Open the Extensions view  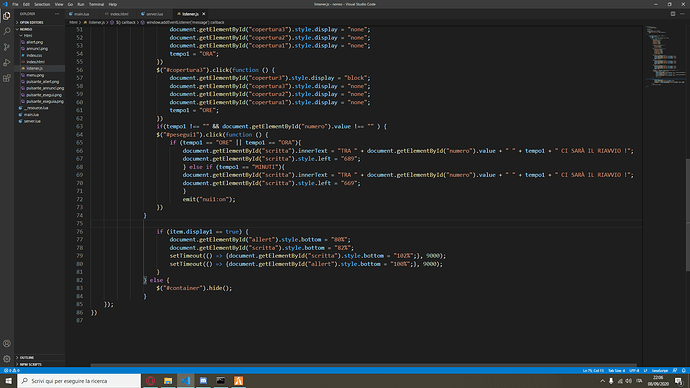(7, 78)
